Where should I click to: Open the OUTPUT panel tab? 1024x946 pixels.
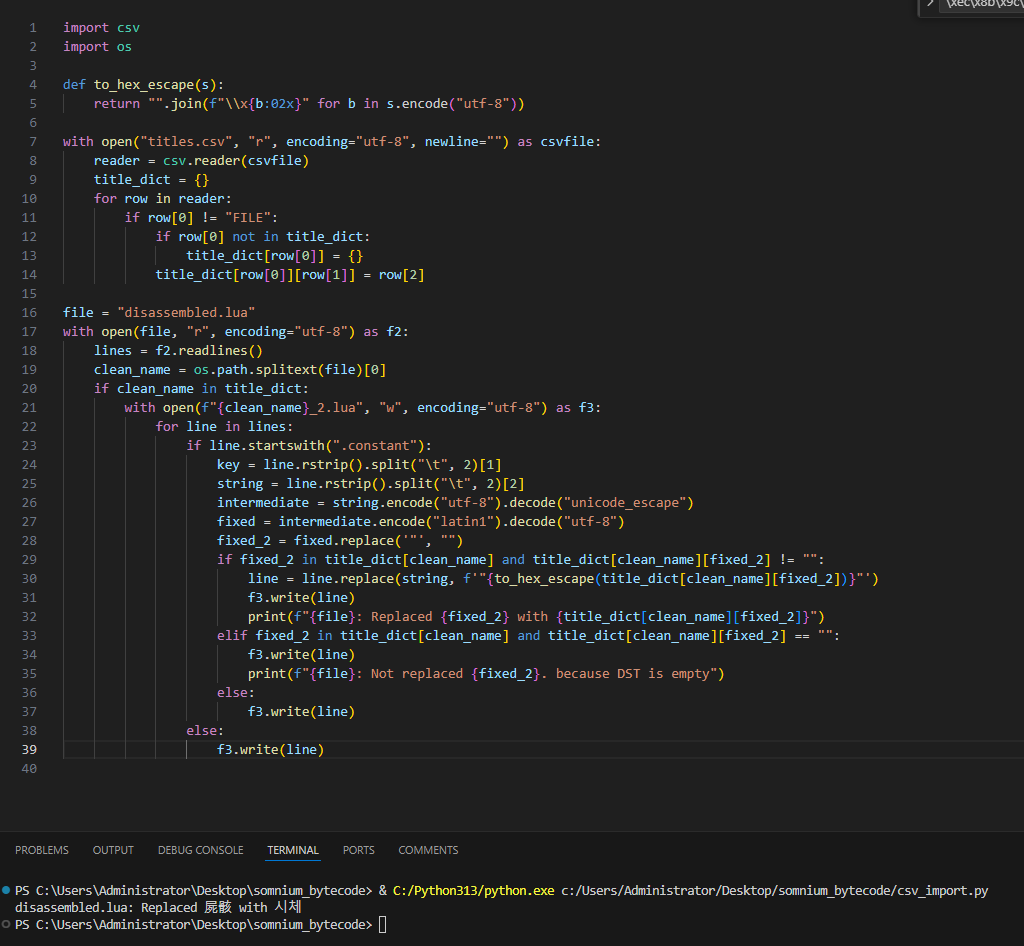(113, 850)
